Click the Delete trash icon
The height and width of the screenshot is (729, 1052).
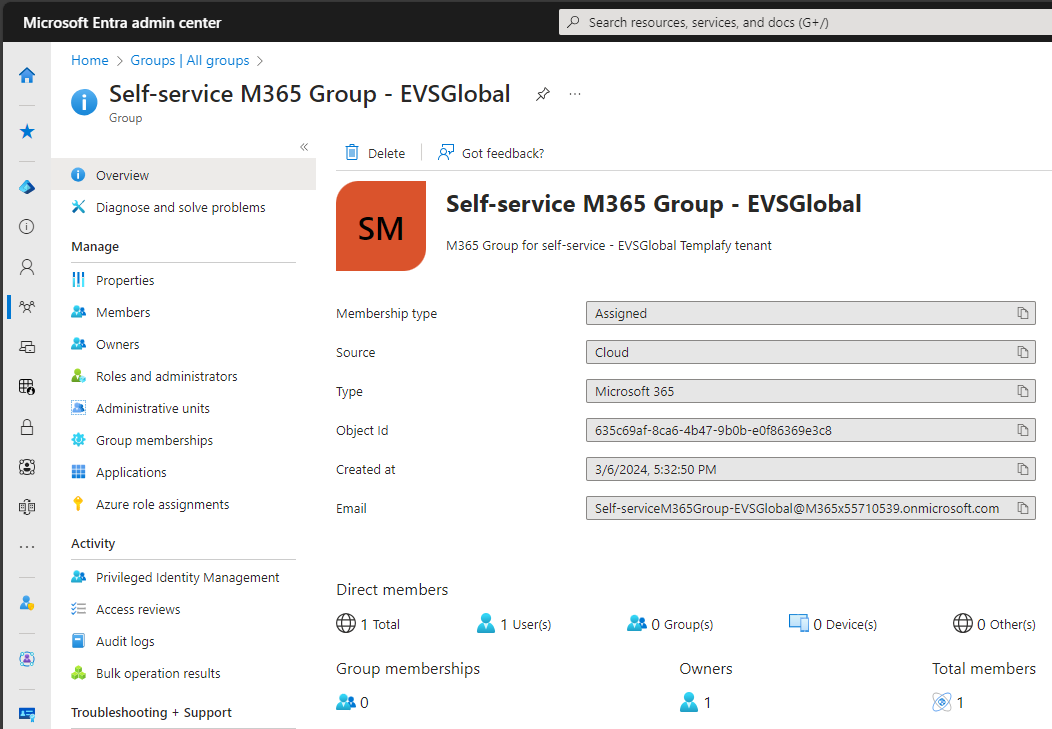pyautogui.click(x=352, y=152)
